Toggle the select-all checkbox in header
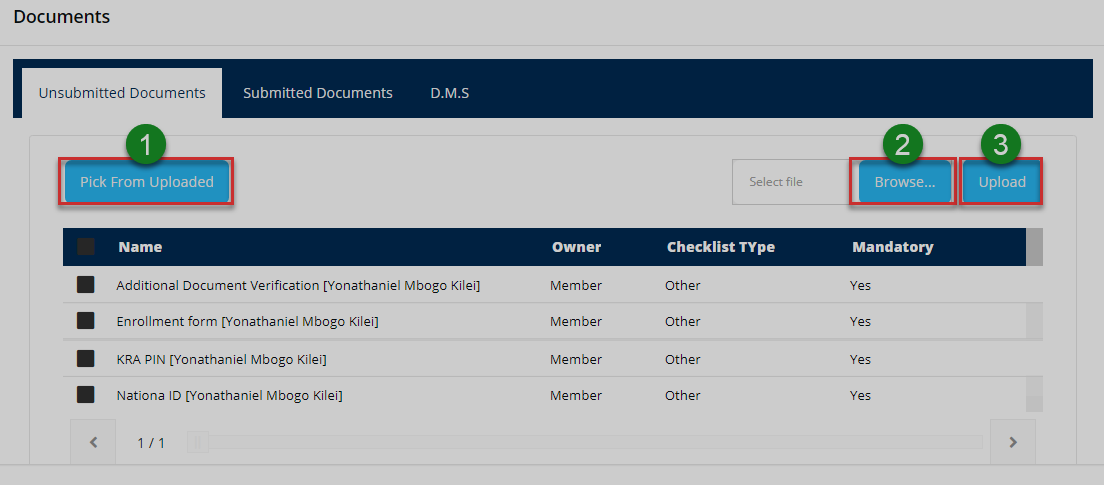 tap(86, 247)
